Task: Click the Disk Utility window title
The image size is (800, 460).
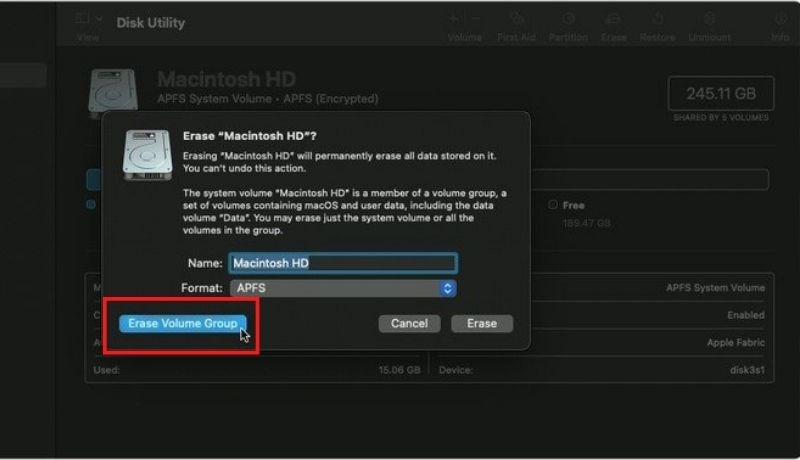Action: [151, 23]
